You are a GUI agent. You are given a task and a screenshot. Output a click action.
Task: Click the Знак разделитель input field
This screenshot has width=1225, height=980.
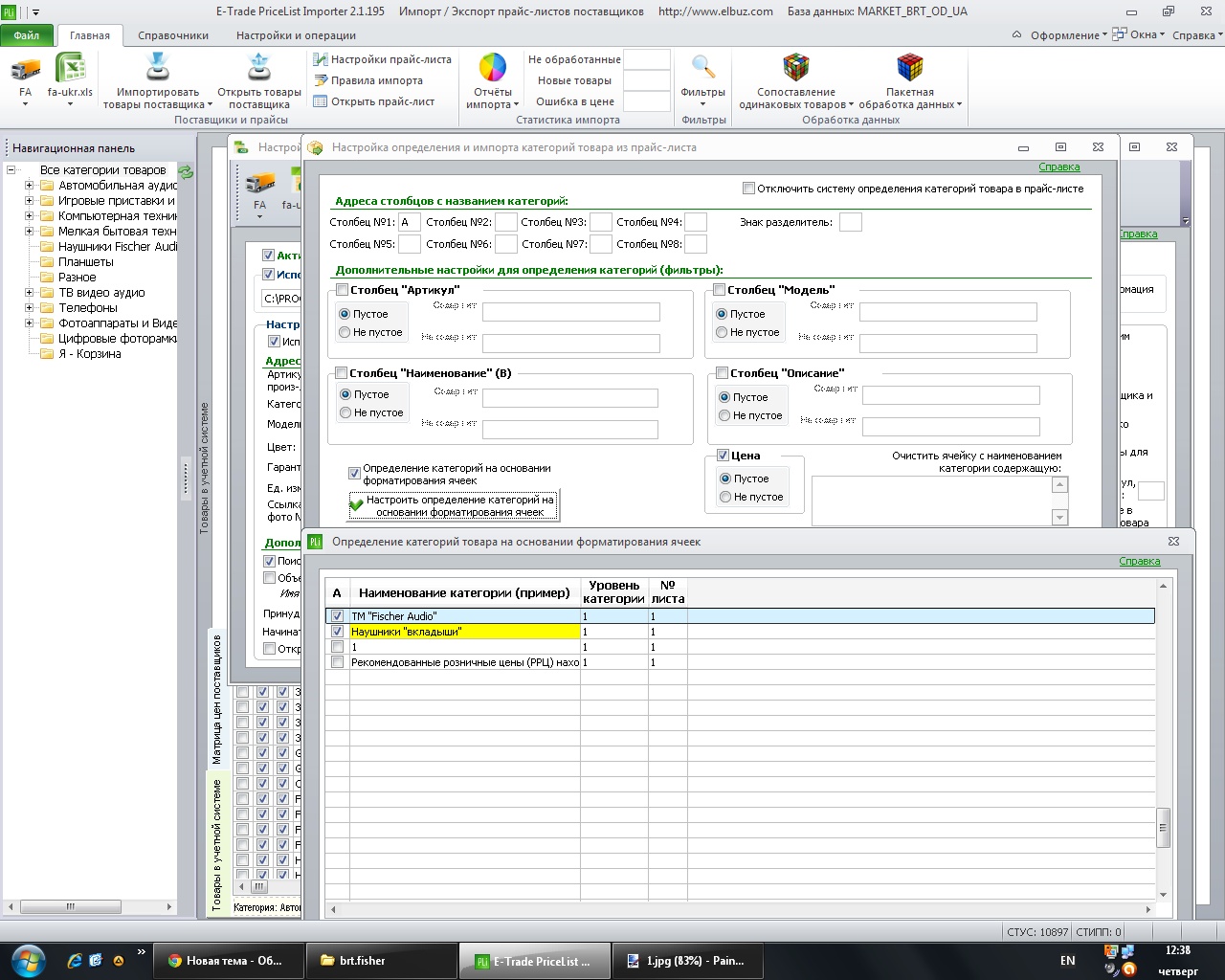pos(850,222)
